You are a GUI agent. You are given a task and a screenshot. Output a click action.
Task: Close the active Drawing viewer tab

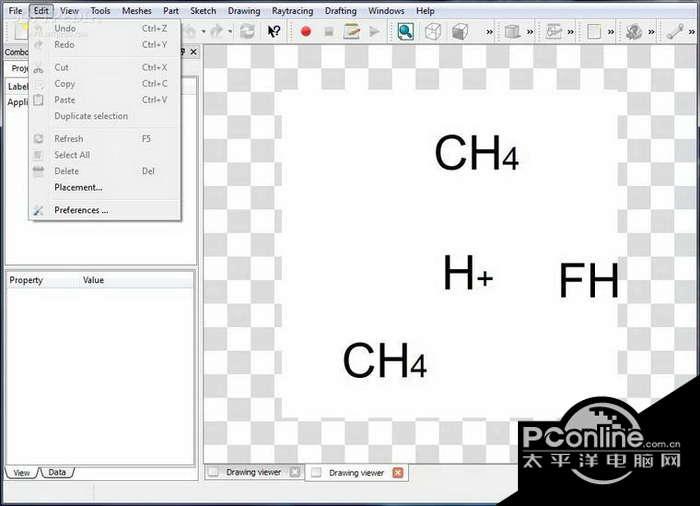click(x=397, y=473)
